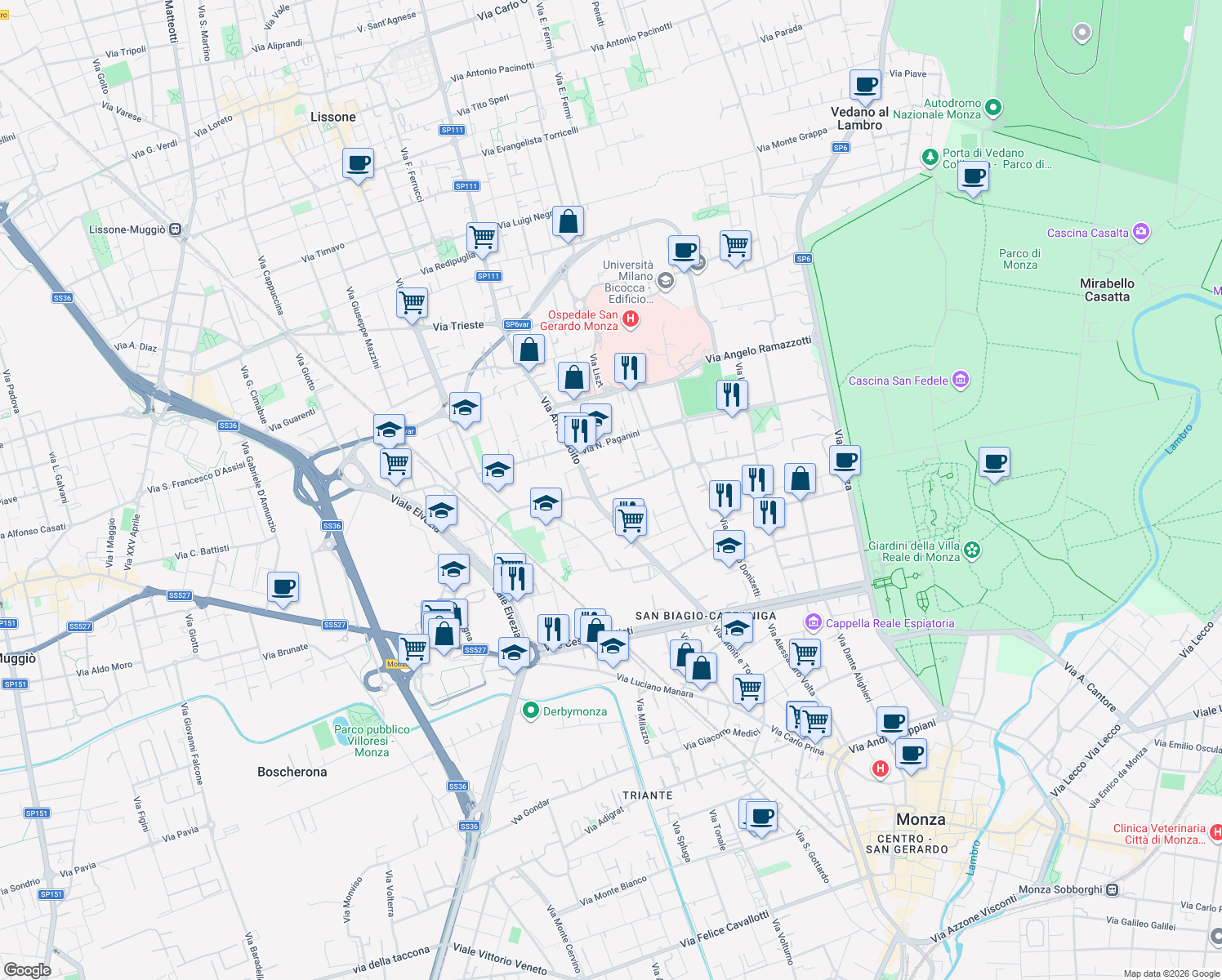This screenshot has width=1222, height=980.
Task: Click the Cappella Reale Espiatoria pin
Action: pos(813,622)
